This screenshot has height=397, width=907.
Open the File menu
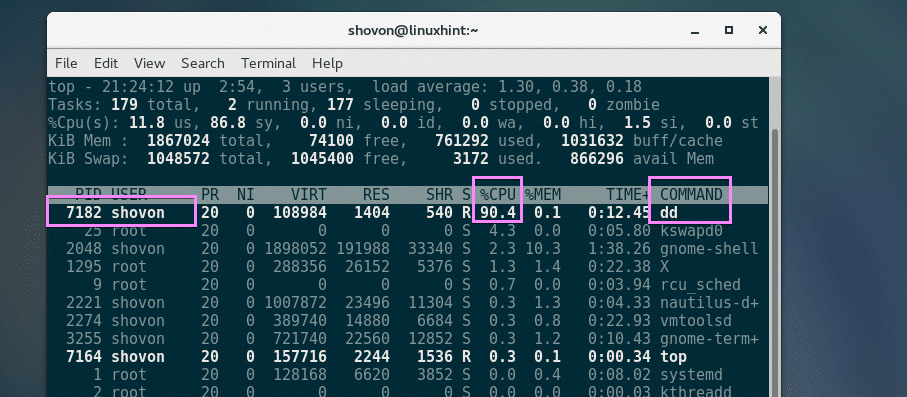66,63
